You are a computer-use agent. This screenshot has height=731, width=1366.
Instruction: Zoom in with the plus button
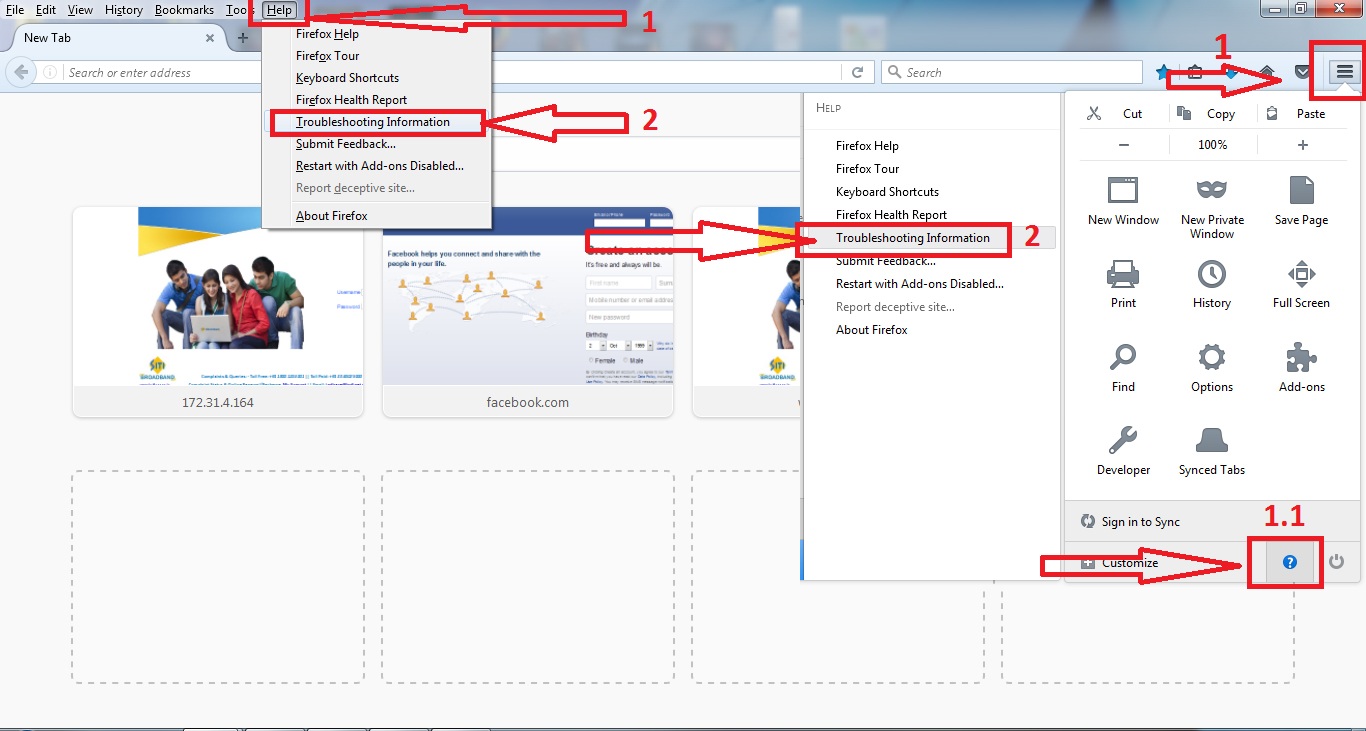(1302, 145)
